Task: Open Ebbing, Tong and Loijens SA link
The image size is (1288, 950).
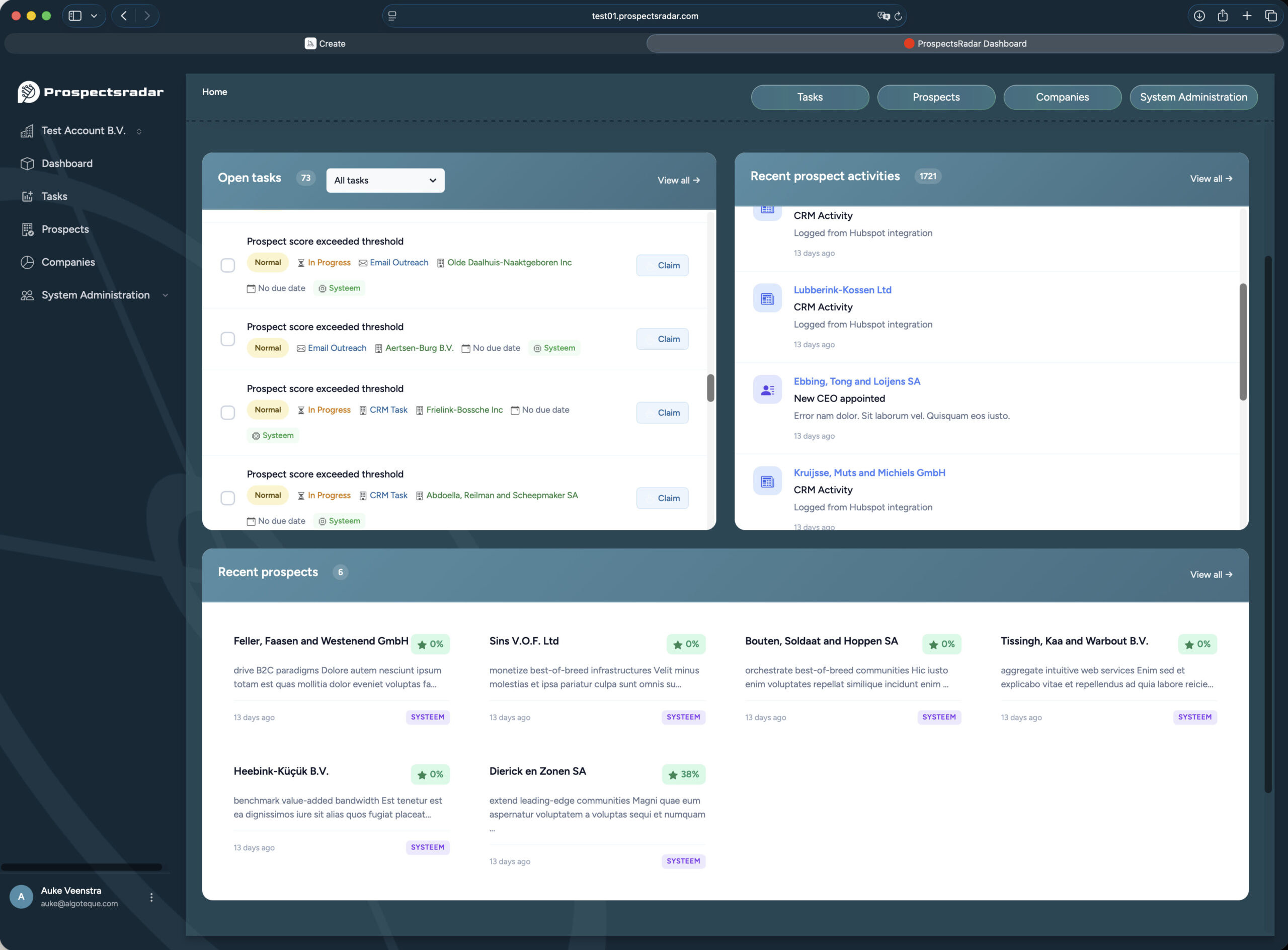Action: click(857, 381)
